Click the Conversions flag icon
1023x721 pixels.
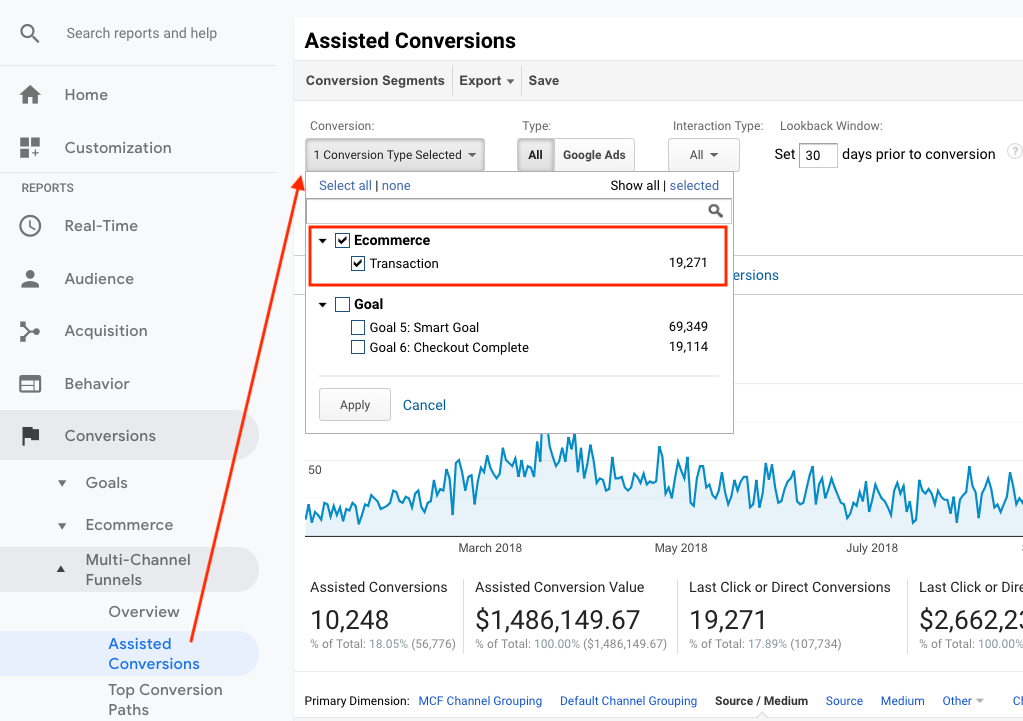(30, 436)
